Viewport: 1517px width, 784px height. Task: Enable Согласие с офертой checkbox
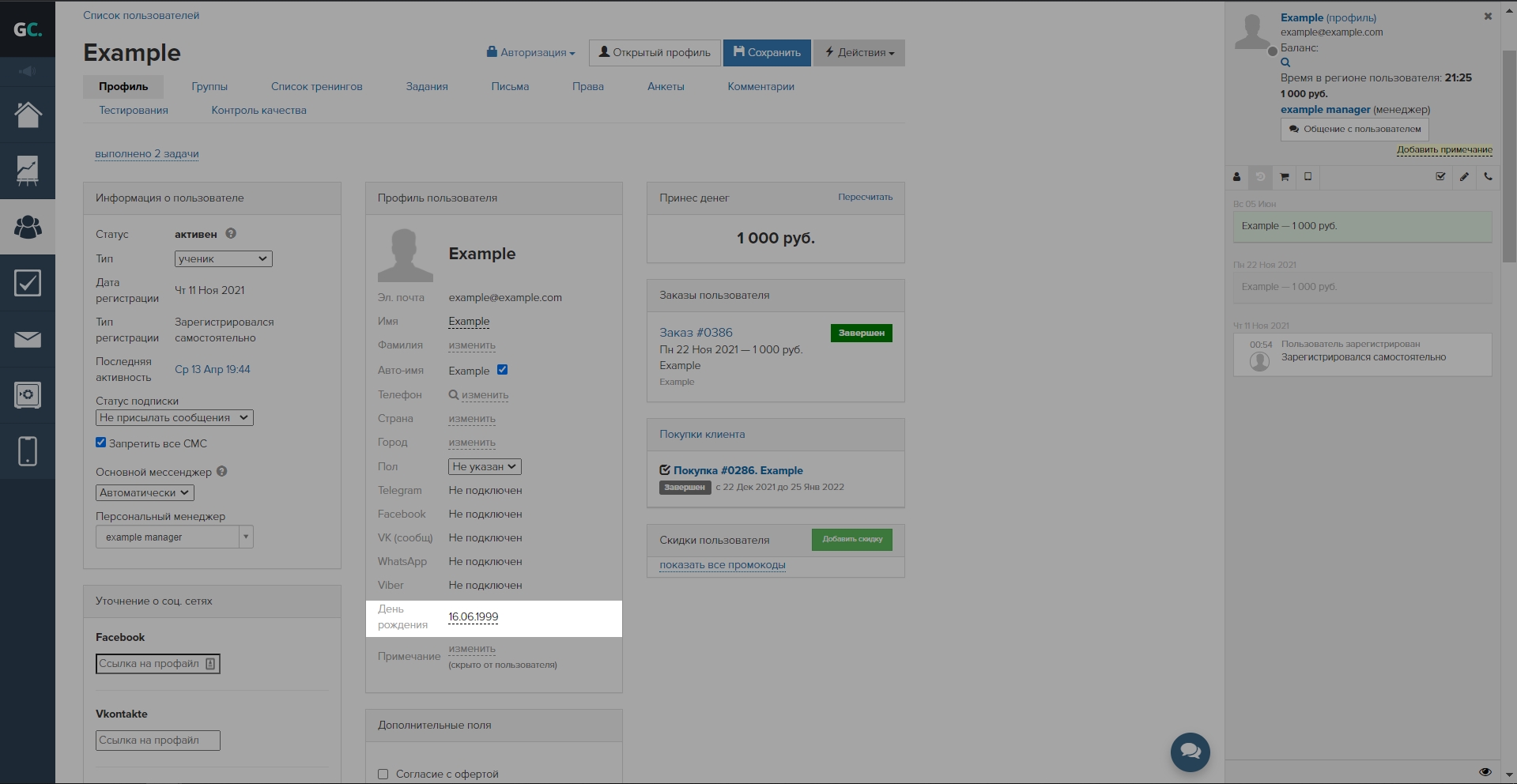[383, 774]
